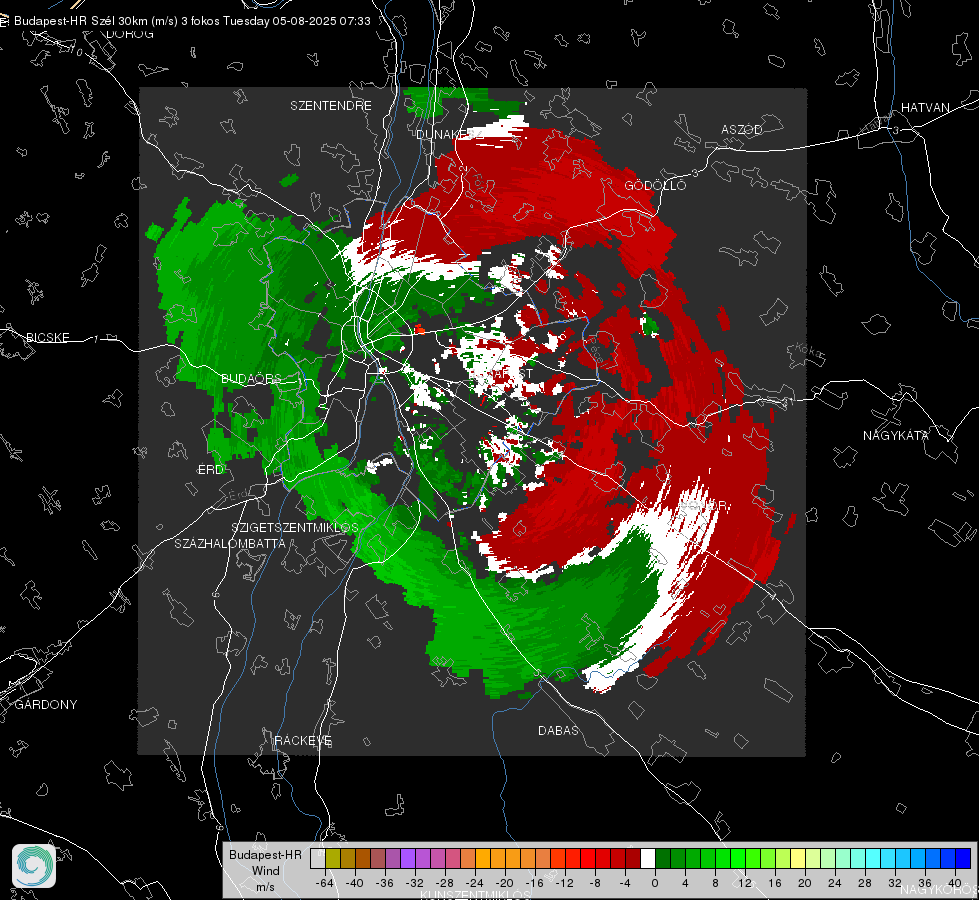Click the 'Budapest-HR Wind m/s' legend label
The image size is (979, 900).
point(265,871)
